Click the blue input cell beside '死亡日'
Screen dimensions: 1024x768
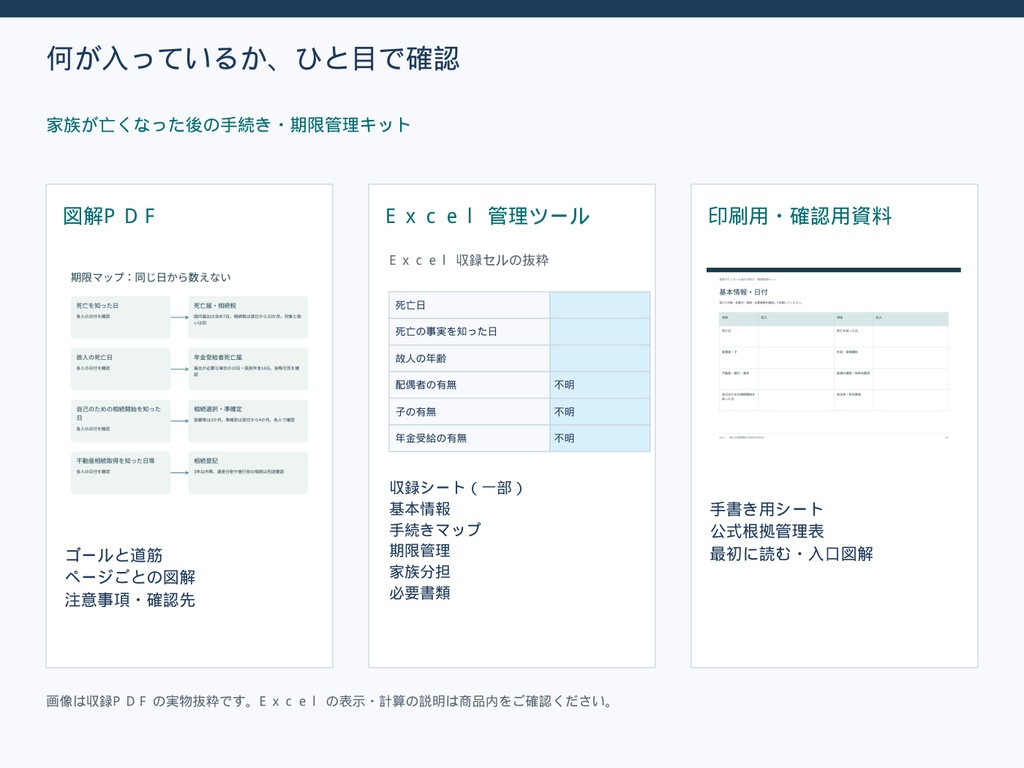point(600,305)
